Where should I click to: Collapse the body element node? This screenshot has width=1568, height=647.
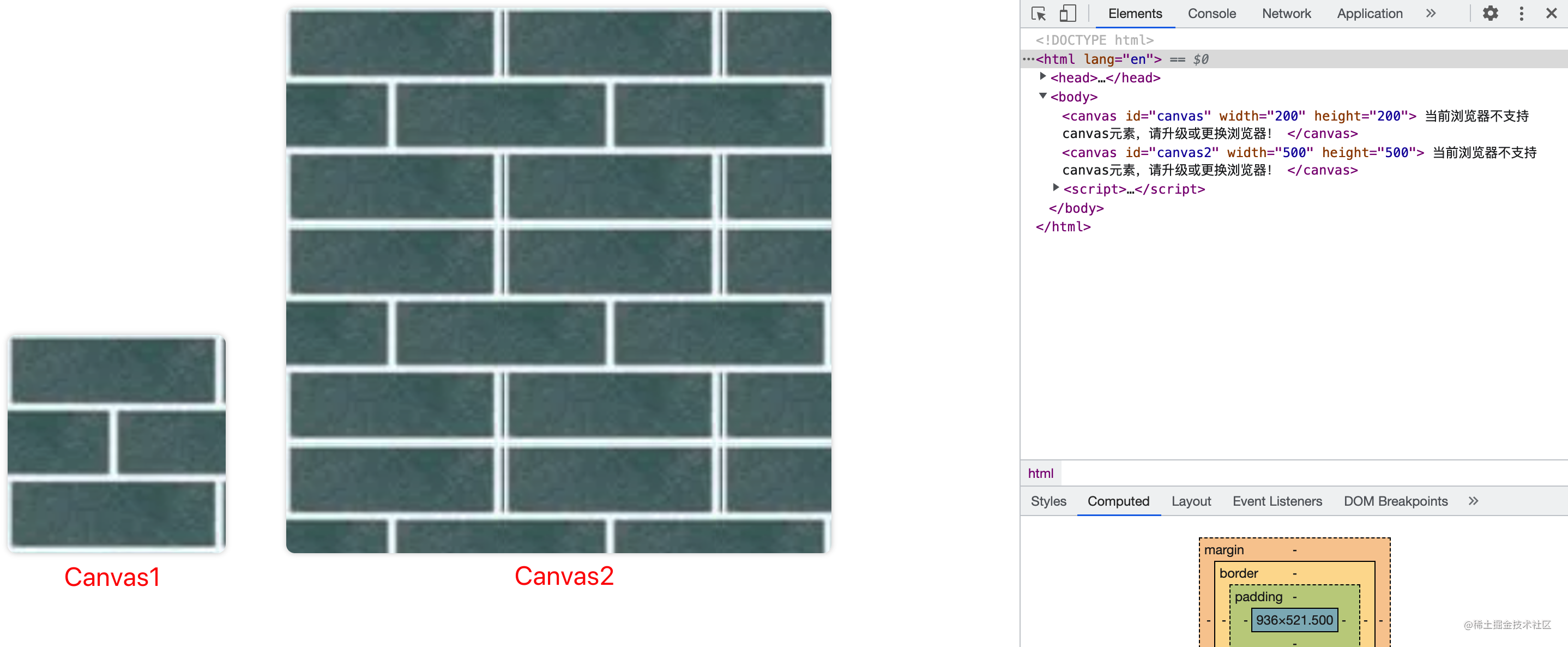click(x=1044, y=95)
